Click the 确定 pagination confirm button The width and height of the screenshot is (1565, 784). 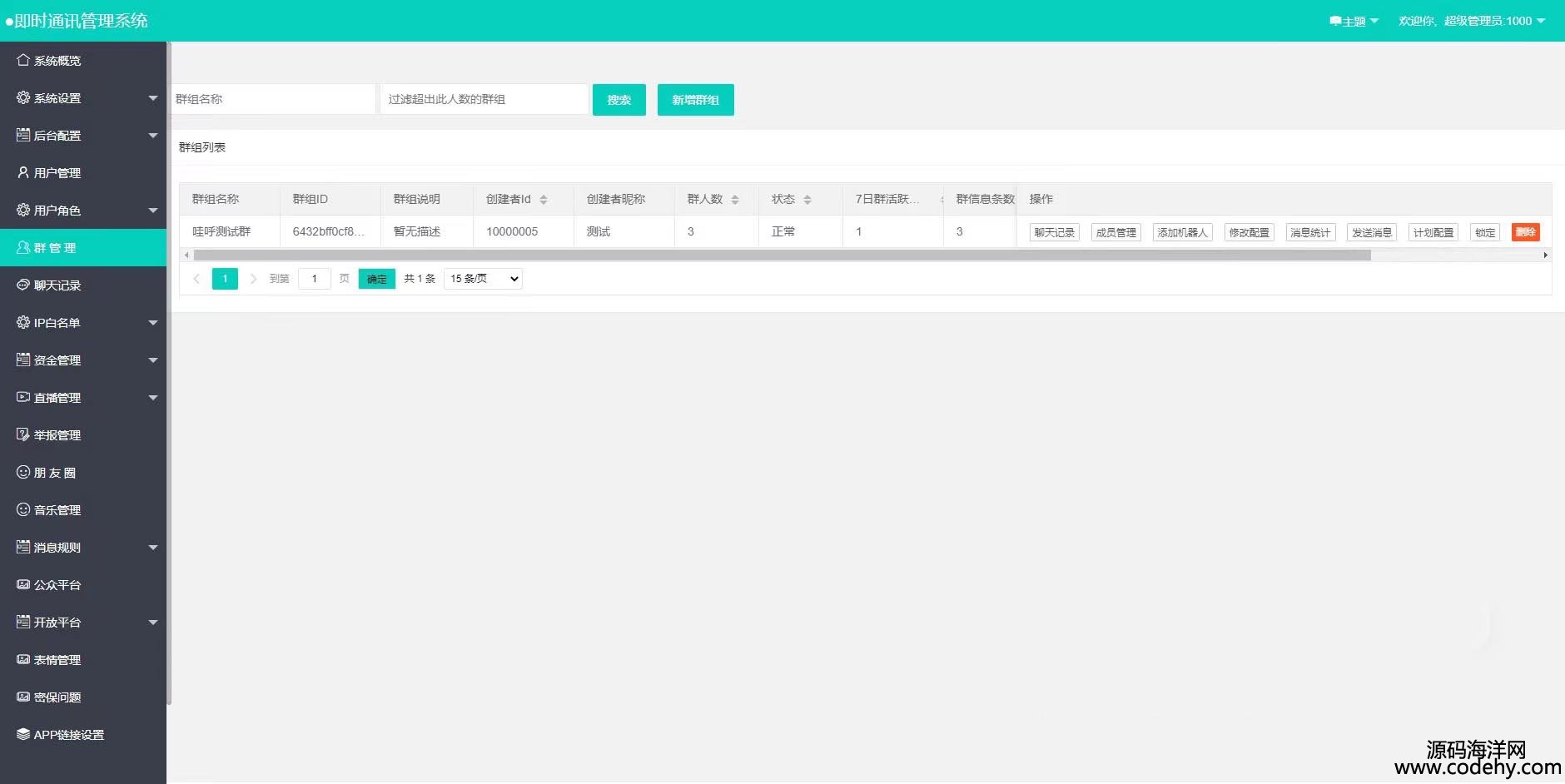coord(377,279)
